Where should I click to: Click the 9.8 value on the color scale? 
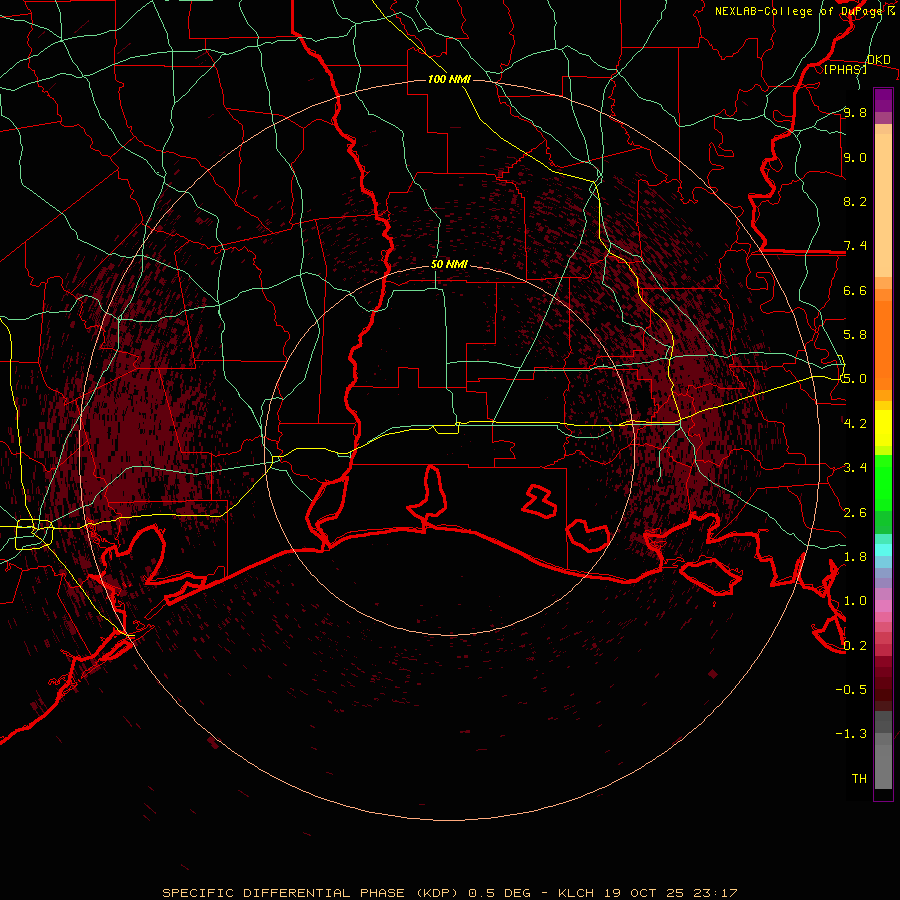coord(855,112)
